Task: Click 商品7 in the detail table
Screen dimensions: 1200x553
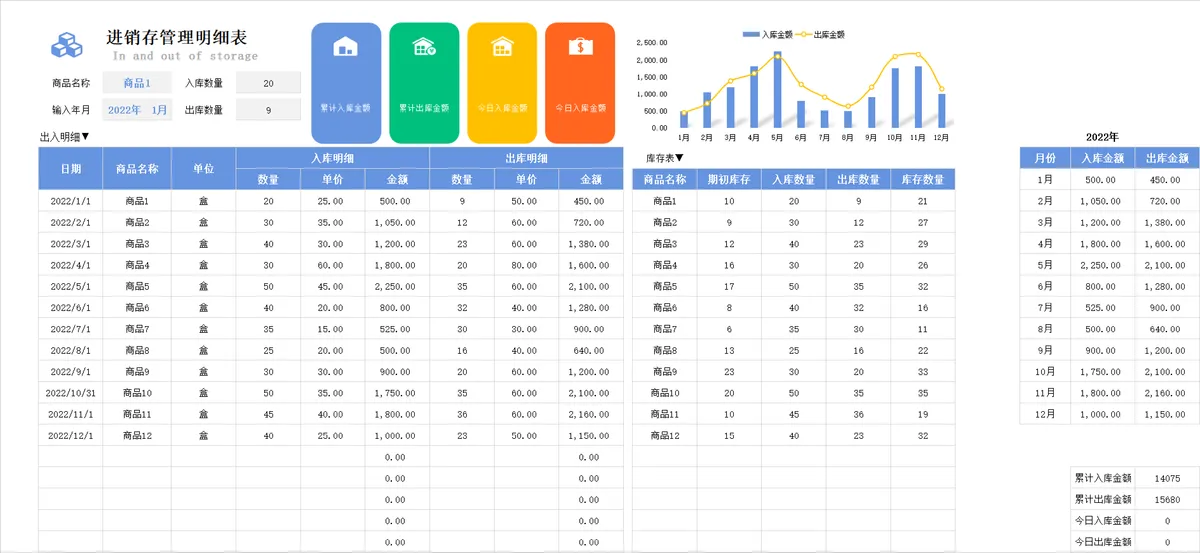Action: [x=137, y=329]
